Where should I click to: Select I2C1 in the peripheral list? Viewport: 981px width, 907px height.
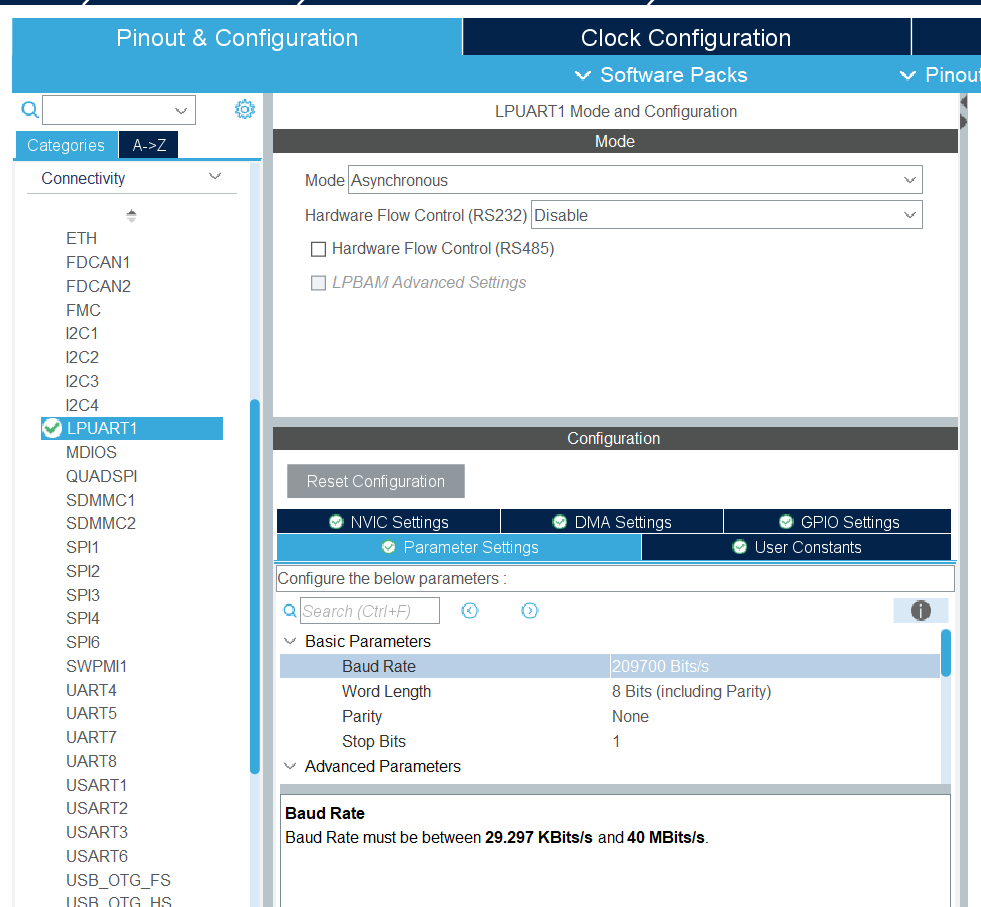coord(82,333)
